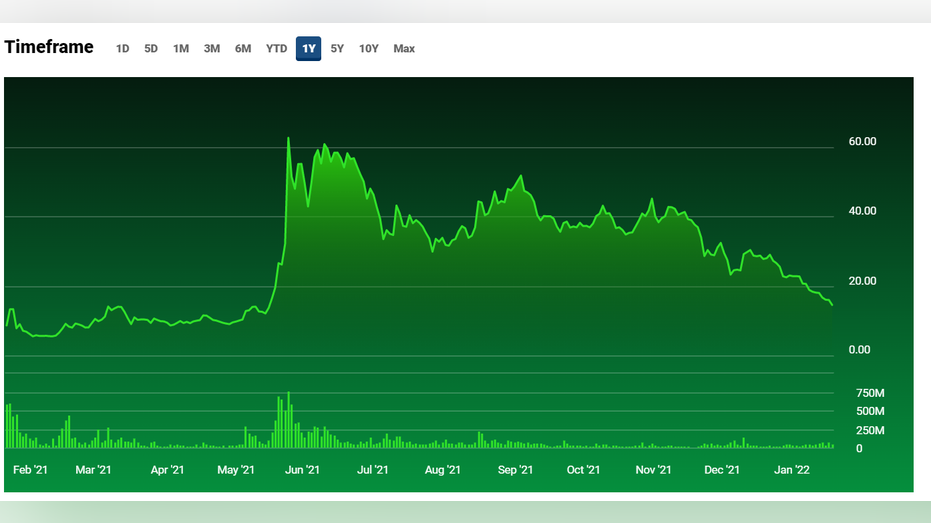Click the 500M volume axis label
Viewport: 931px width, 523px height.
[870, 411]
